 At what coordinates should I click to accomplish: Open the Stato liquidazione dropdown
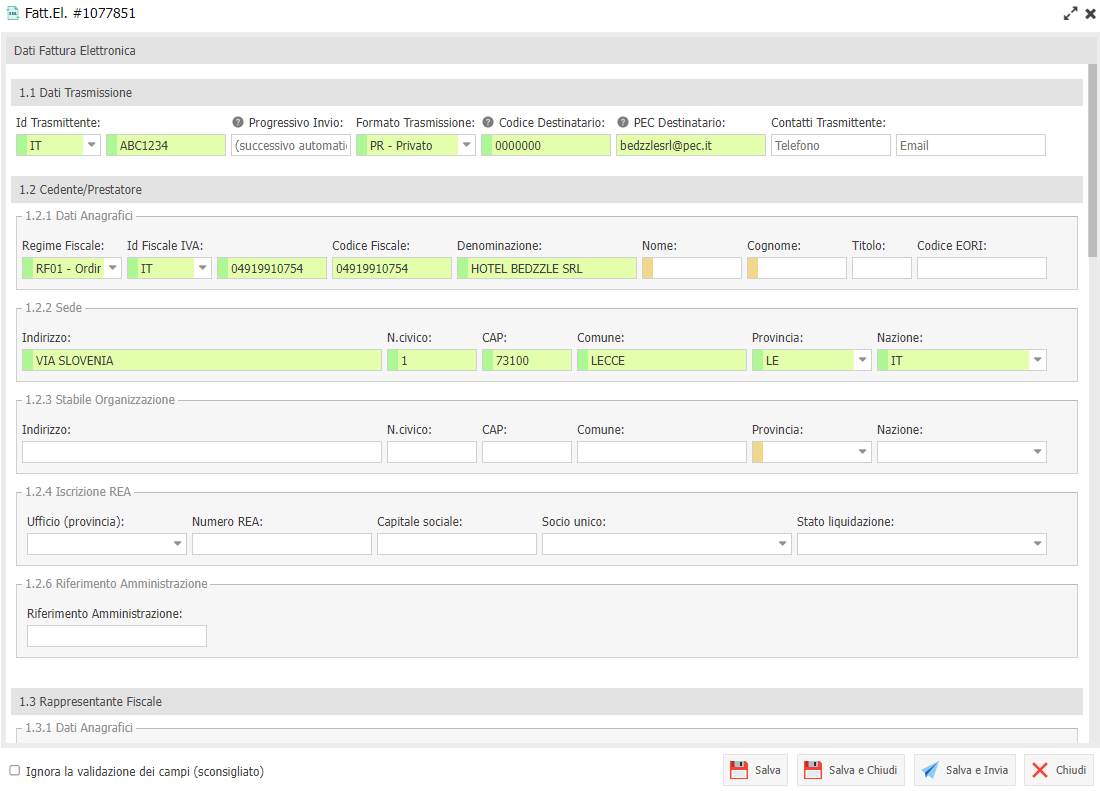[x=1037, y=544]
